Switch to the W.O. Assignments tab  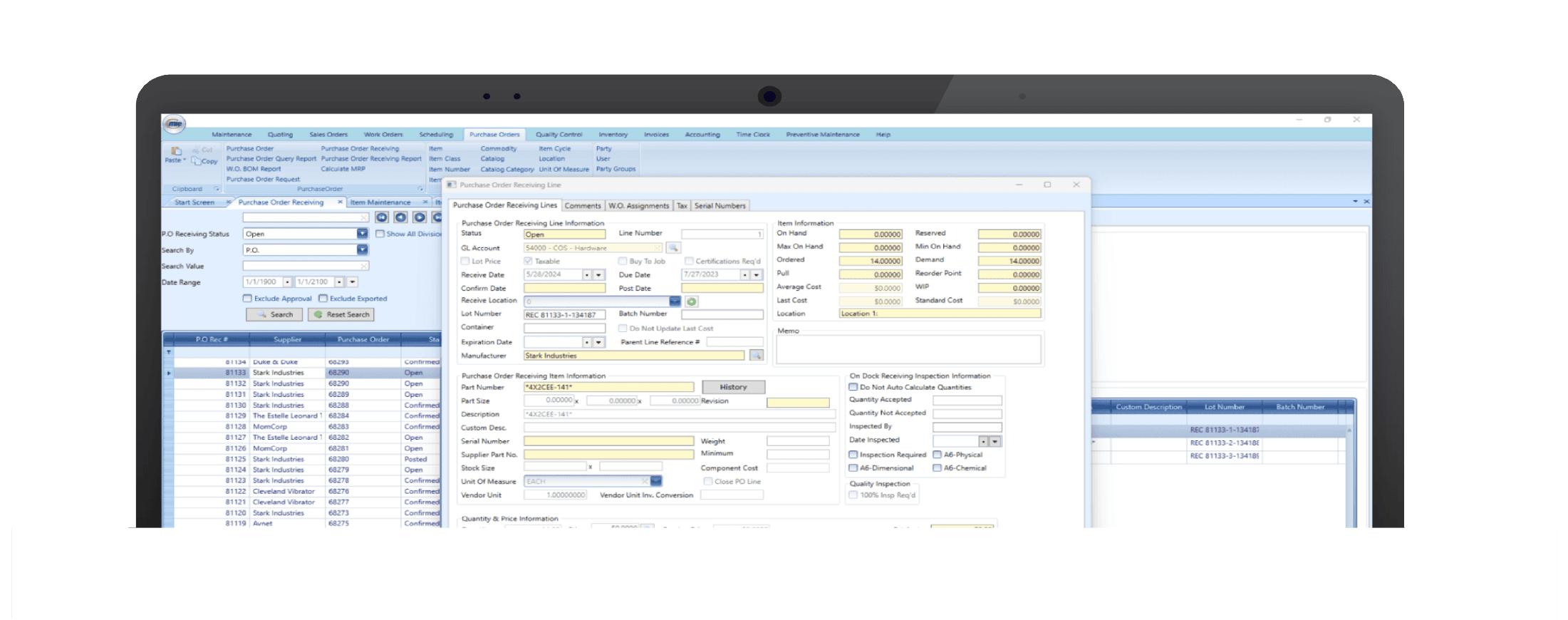coord(638,206)
